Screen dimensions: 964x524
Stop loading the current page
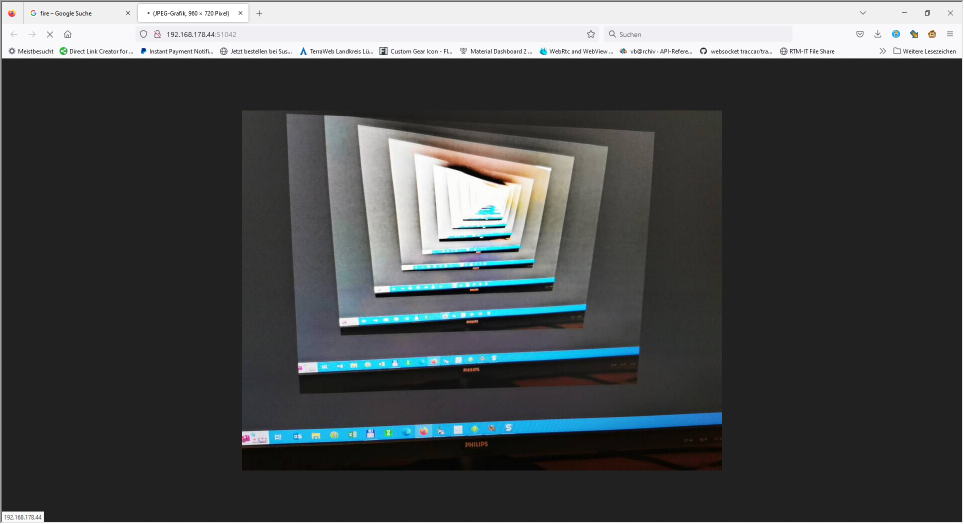click(49, 34)
